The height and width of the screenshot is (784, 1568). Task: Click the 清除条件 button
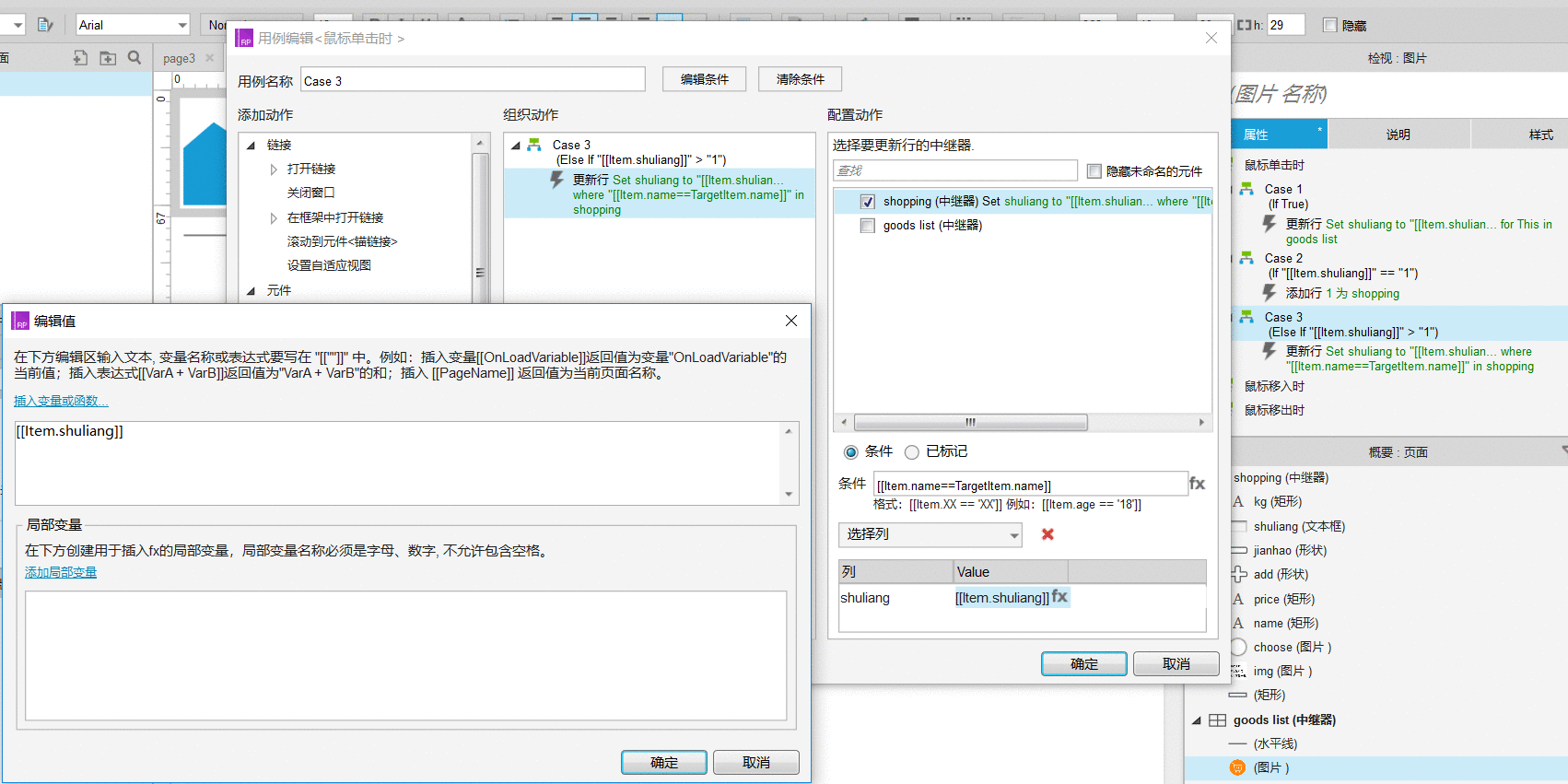coord(801,79)
